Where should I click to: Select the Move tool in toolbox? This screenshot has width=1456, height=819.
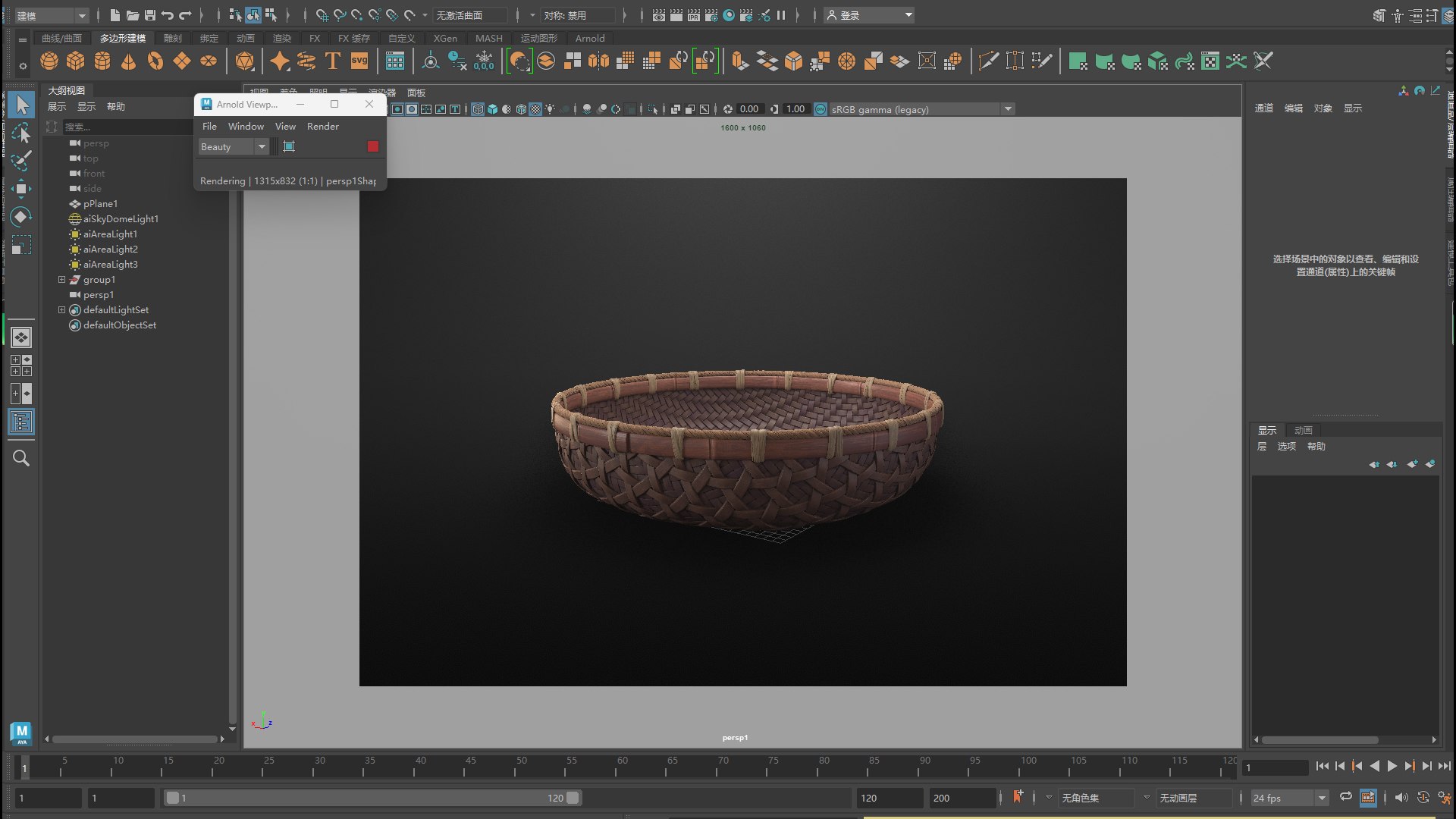point(21,189)
